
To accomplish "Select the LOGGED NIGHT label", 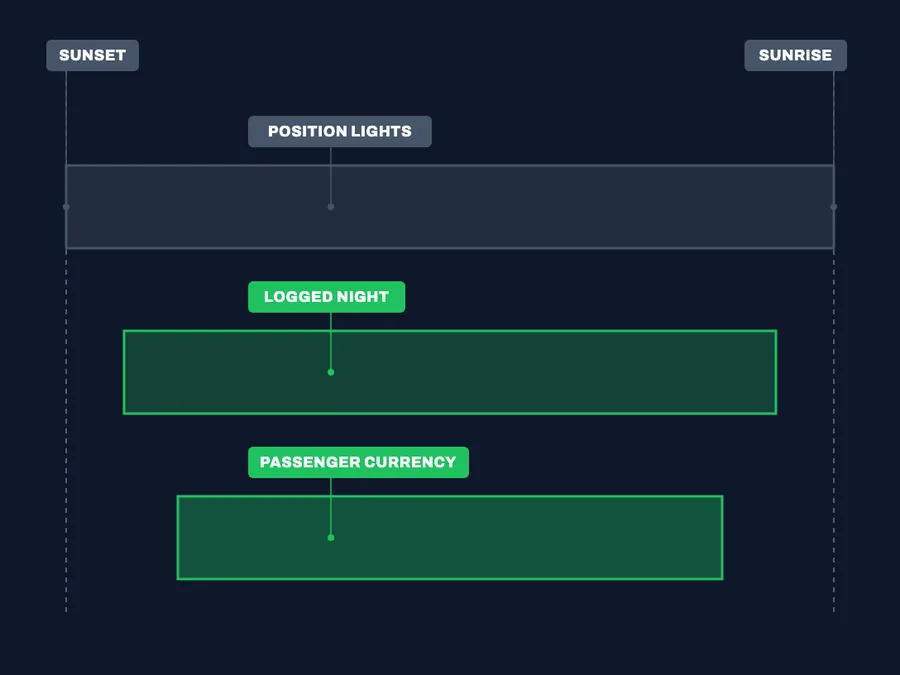I will pyautogui.click(x=327, y=297).
